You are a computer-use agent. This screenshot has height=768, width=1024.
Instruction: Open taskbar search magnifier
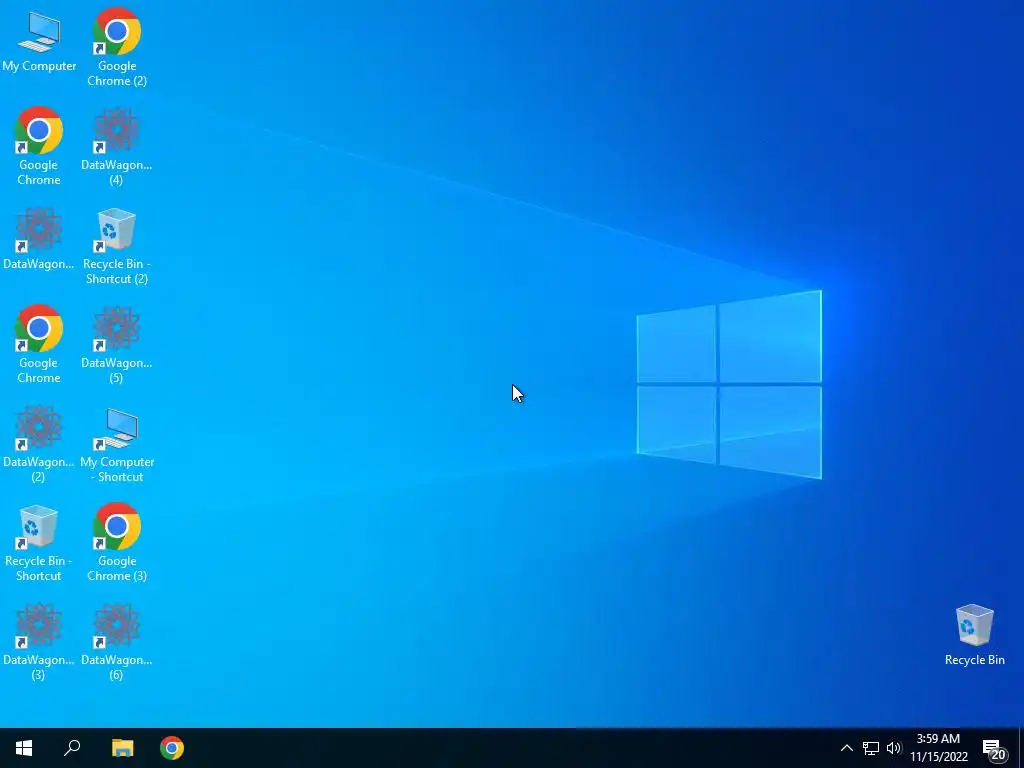point(72,748)
